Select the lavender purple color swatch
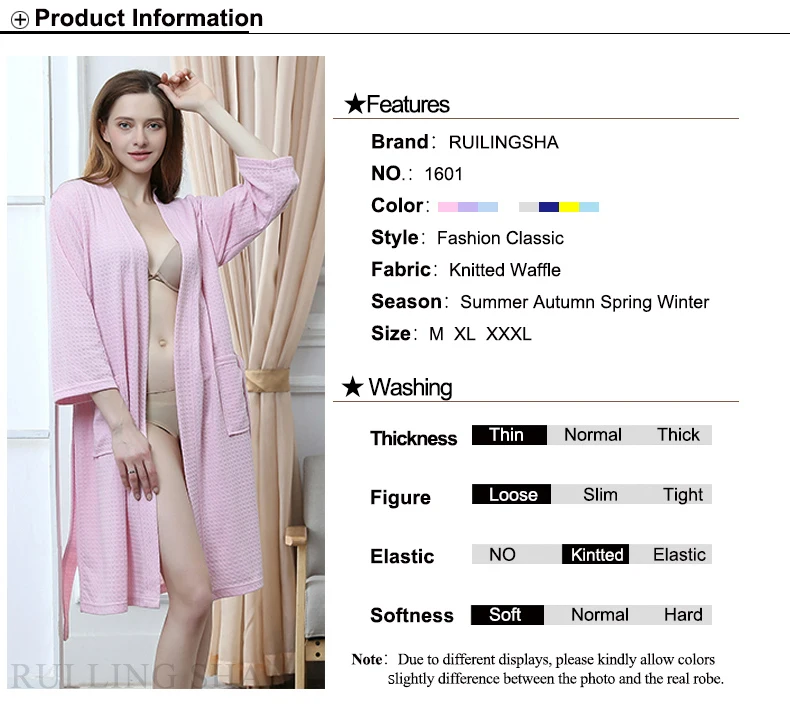Image resolution: width=790 pixels, height=706 pixels. (468, 207)
